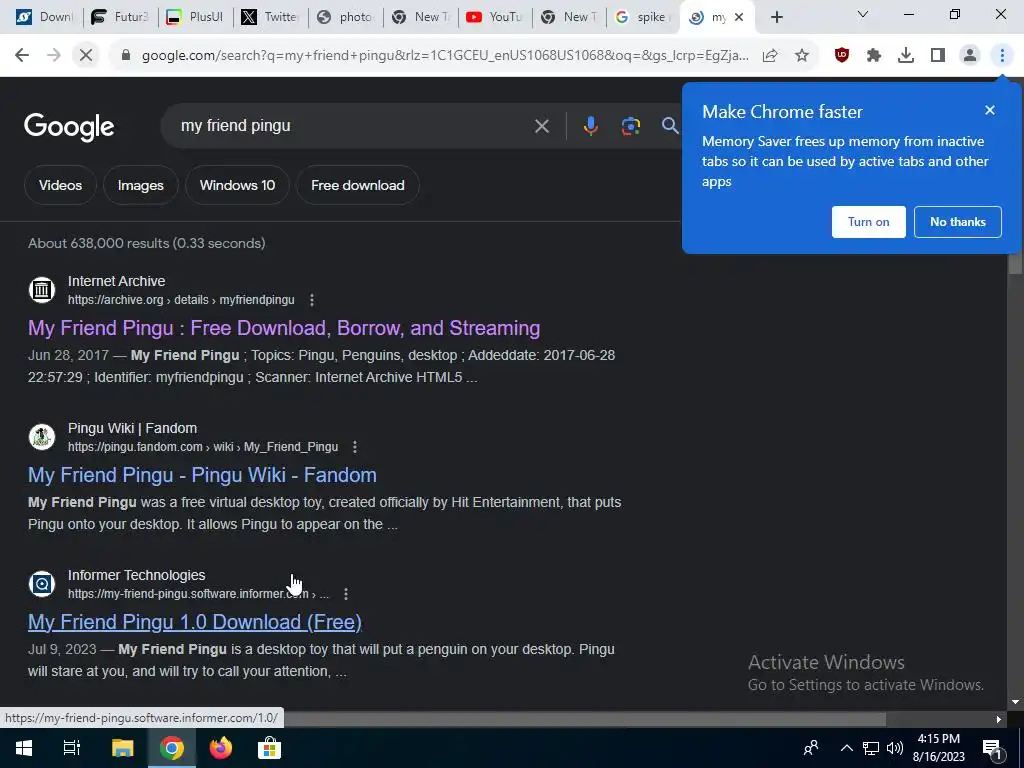The width and height of the screenshot is (1024, 768).
Task: Filter results by Videos
Action: (x=60, y=185)
